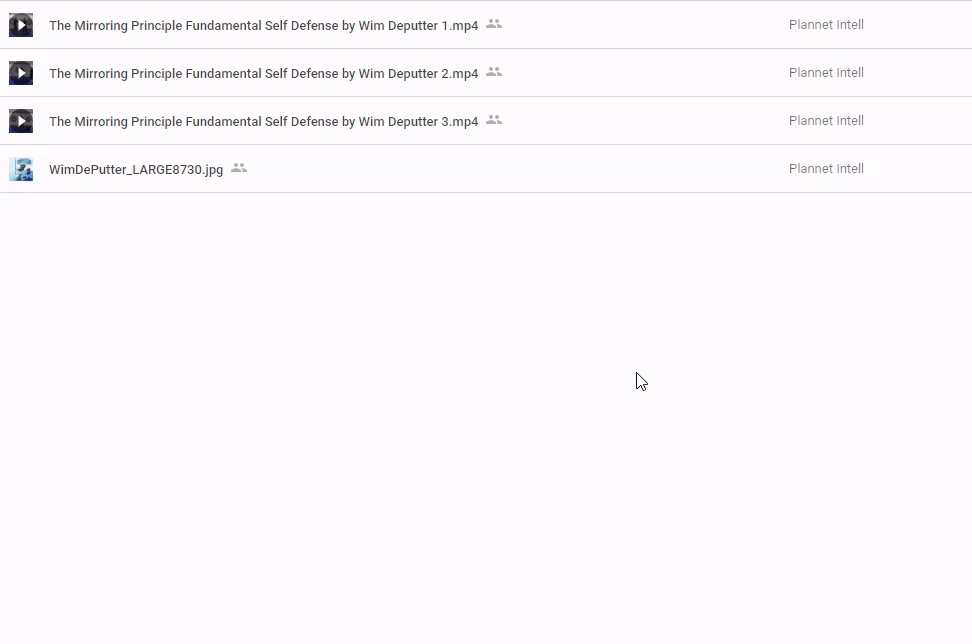Screen dimensions: 972x644
Task: Click owner Plannet Intell for WimDePutter_LARGE8730.jpg
Action: 826,169
